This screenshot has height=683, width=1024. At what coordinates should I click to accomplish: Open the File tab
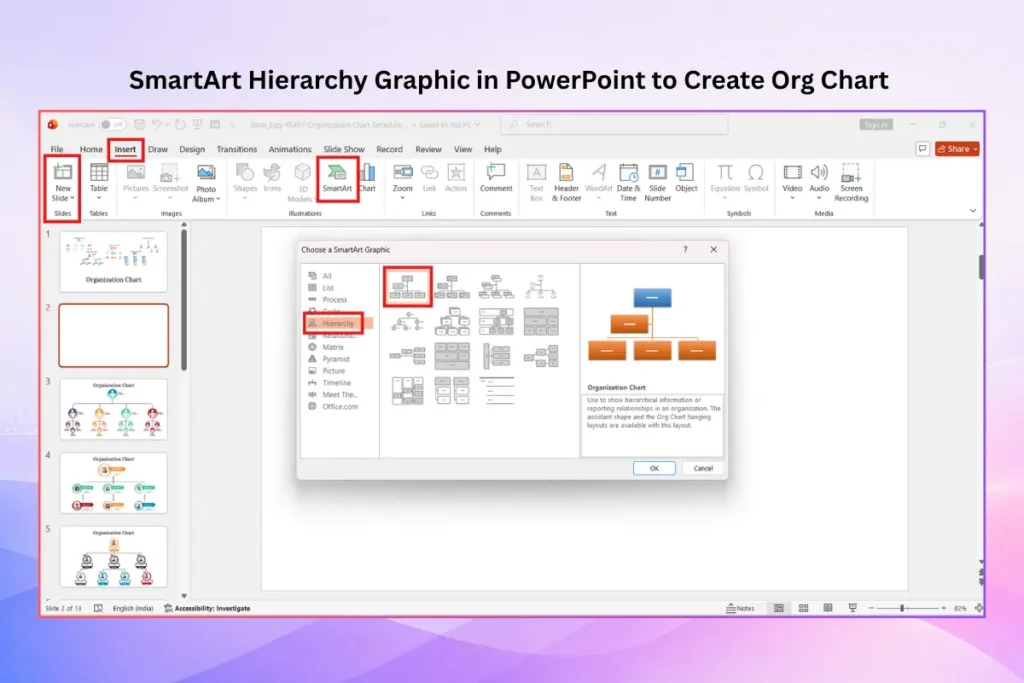pos(57,149)
